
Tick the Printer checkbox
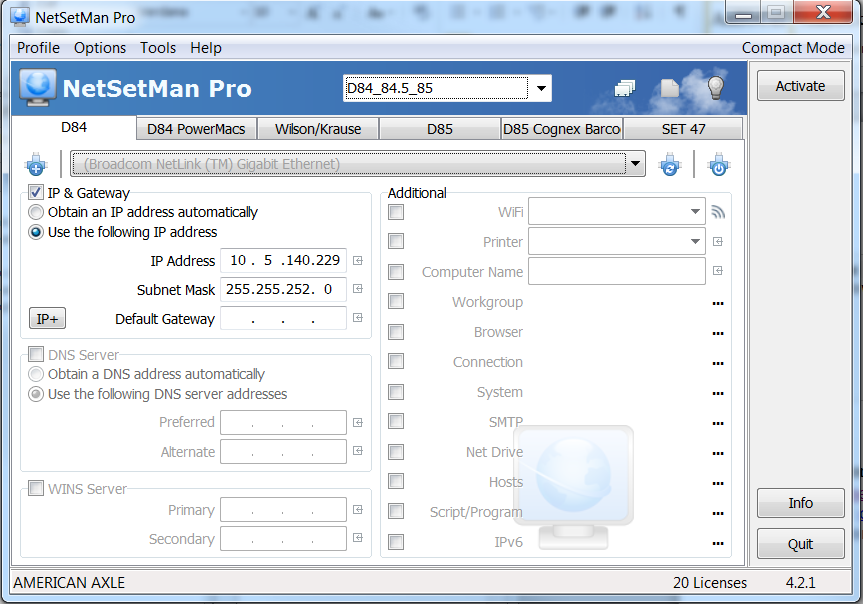[396, 241]
